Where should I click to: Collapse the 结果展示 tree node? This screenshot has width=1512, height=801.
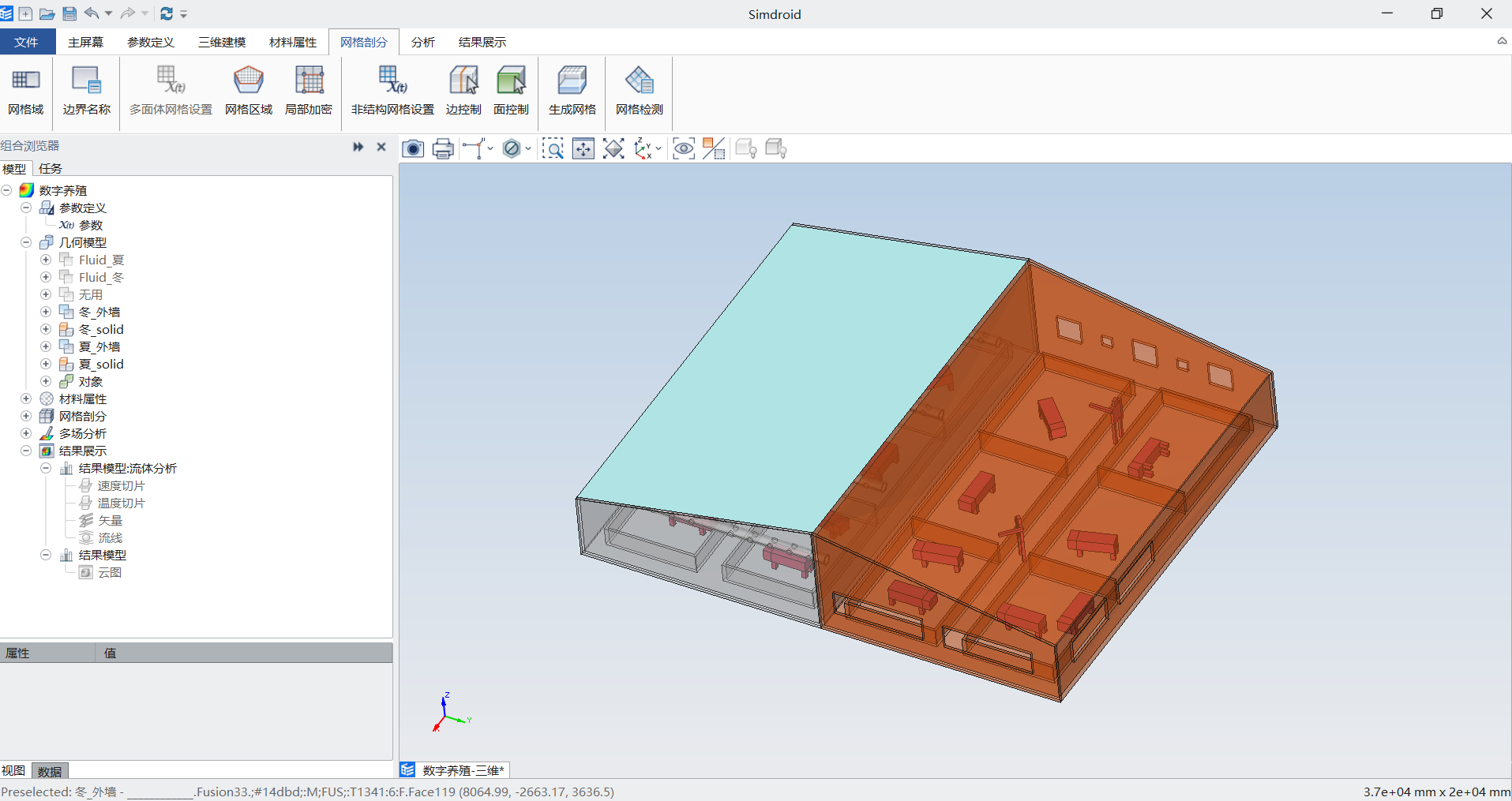pyautogui.click(x=26, y=451)
